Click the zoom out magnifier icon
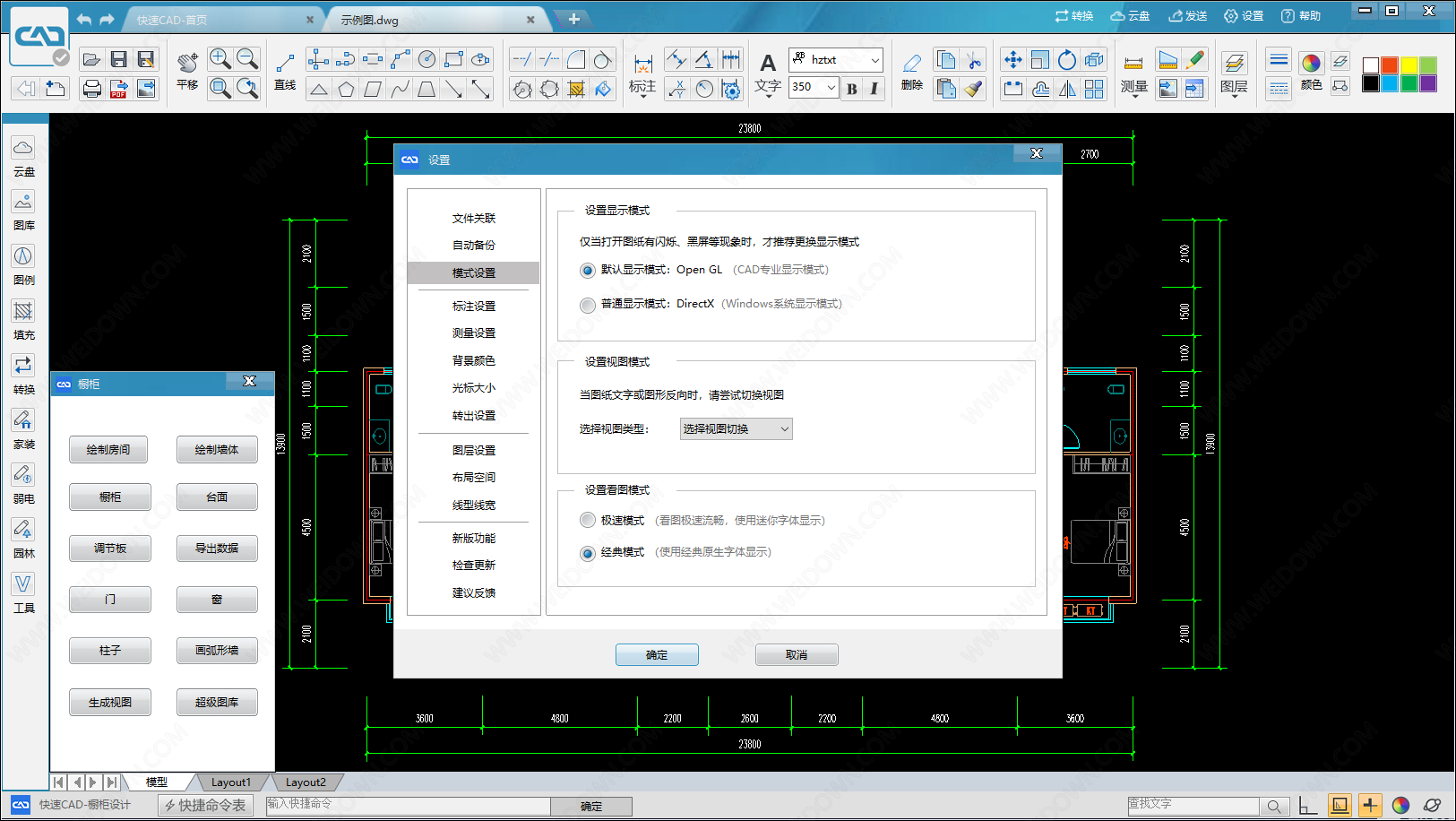The width and height of the screenshot is (1456, 821). (247, 59)
